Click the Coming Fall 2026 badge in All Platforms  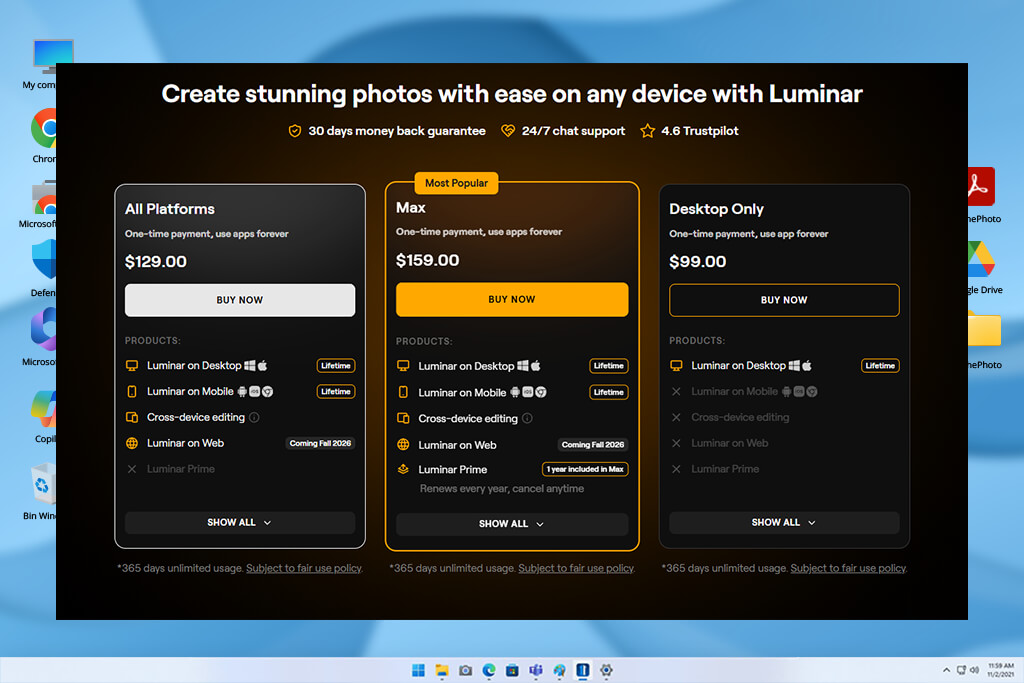point(320,443)
